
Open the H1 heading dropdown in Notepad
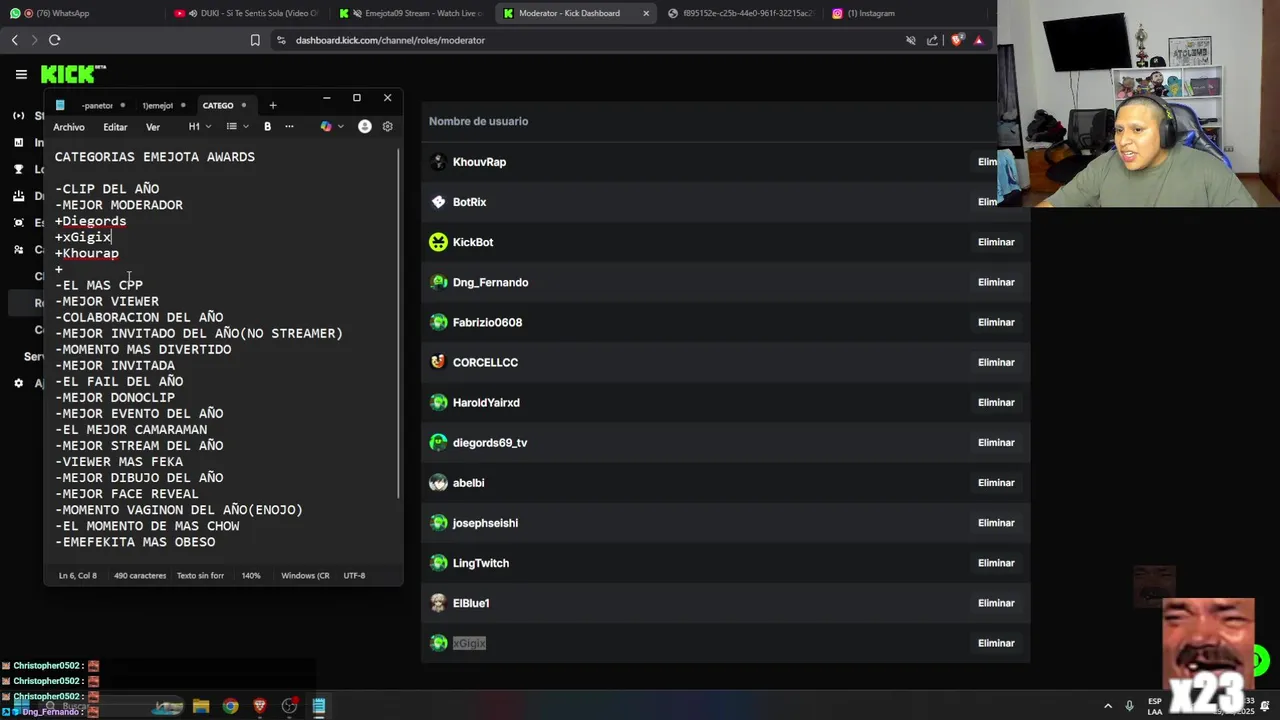tap(199, 127)
